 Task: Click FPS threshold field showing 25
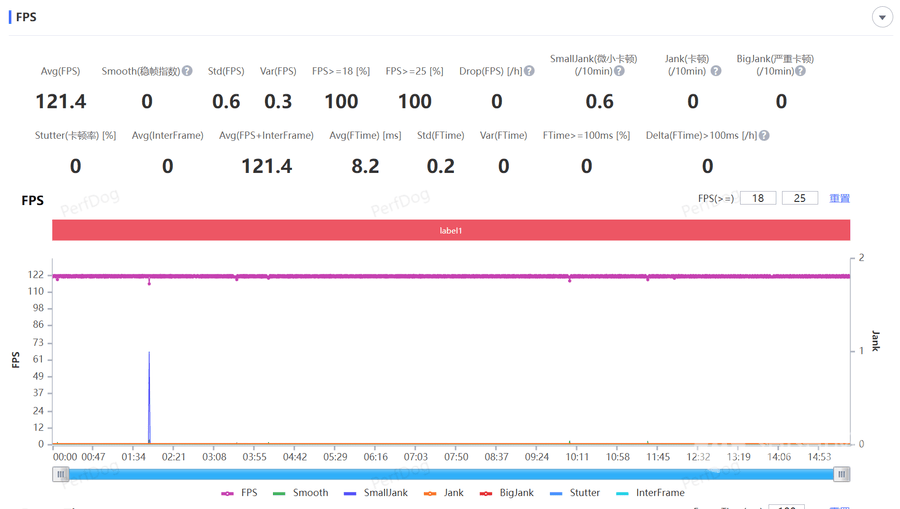(x=799, y=199)
